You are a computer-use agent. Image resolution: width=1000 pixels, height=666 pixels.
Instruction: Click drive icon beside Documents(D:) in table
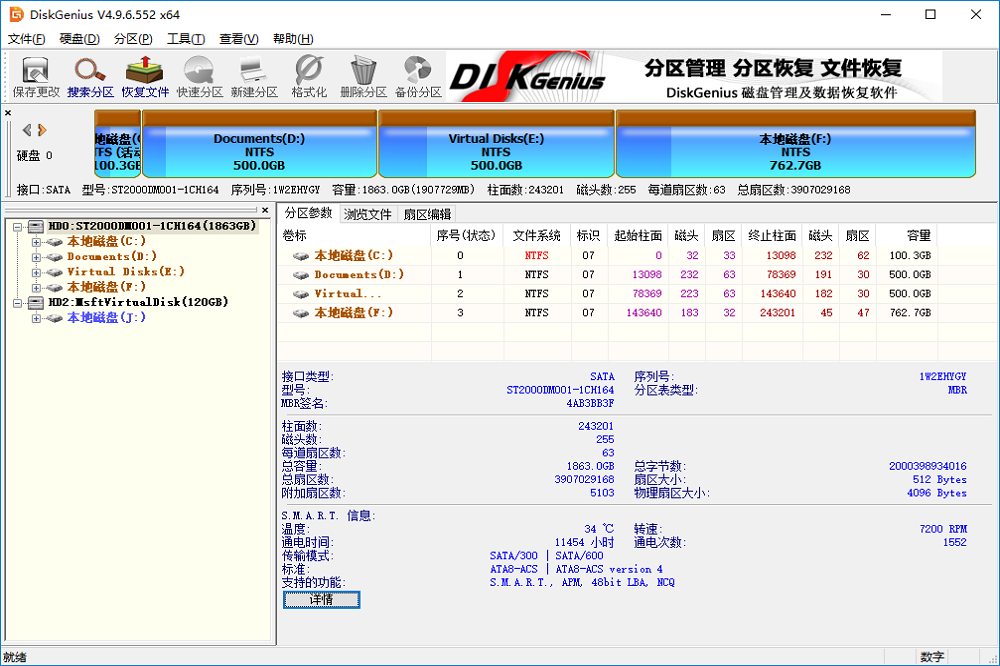pyautogui.click(x=300, y=275)
